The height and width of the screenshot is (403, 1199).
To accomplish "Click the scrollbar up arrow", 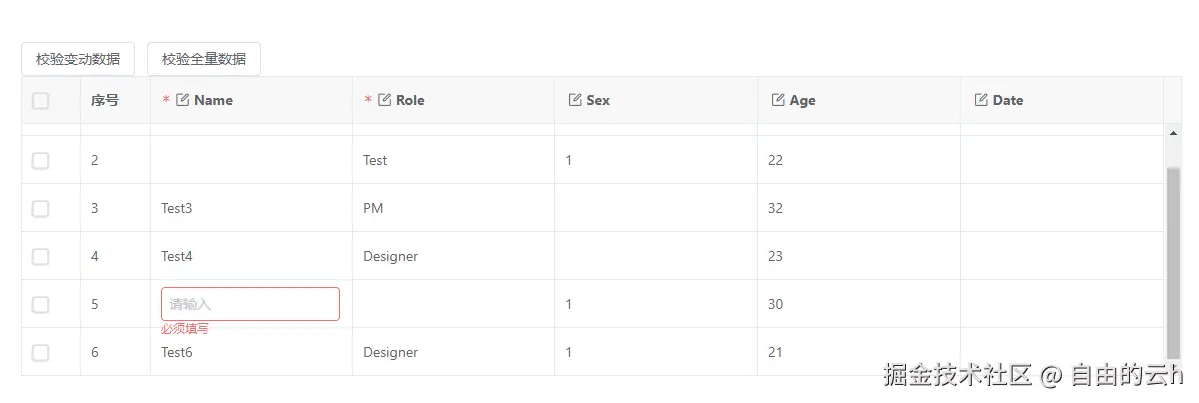I will (x=1173, y=132).
